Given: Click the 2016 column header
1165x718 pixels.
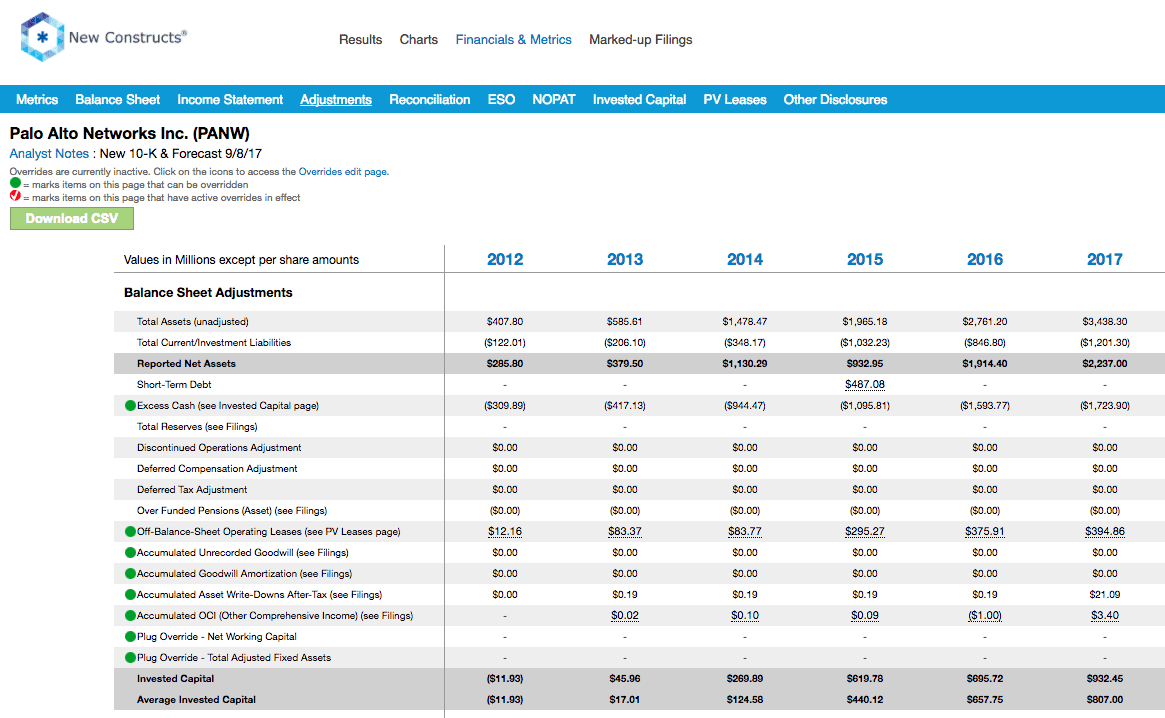Looking at the screenshot, I should pos(985,259).
